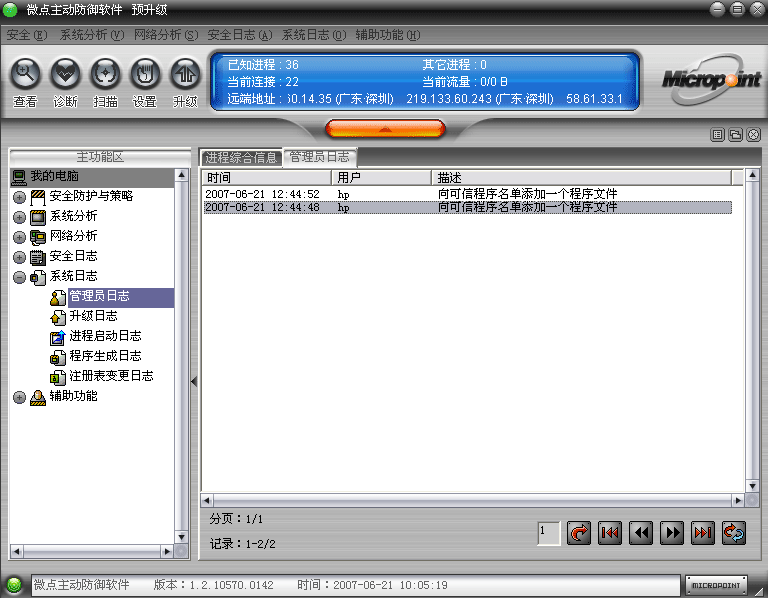Viewport: 768px width, 598px height.
Task: Click the 诊断 heart diagnose icon
Action: 65,74
